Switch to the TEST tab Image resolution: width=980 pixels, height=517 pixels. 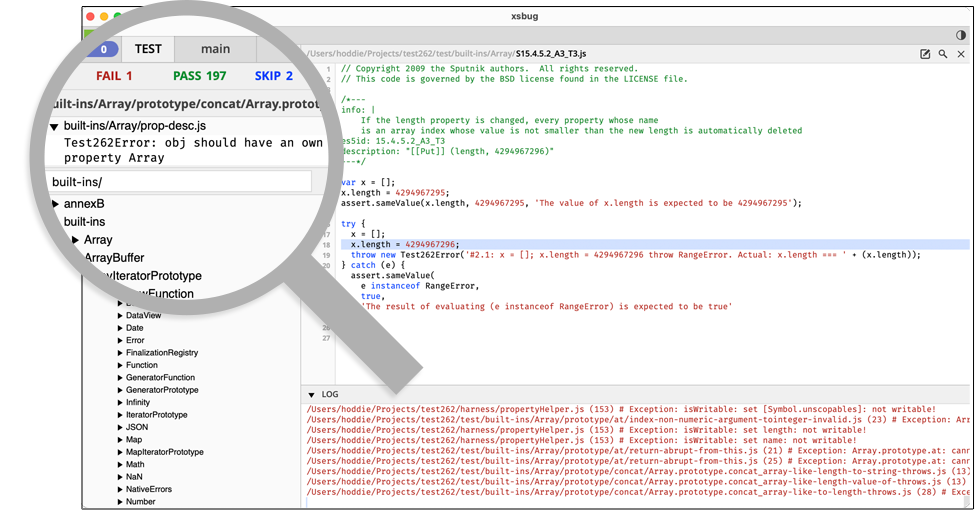pyautogui.click(x=148, y=49)
